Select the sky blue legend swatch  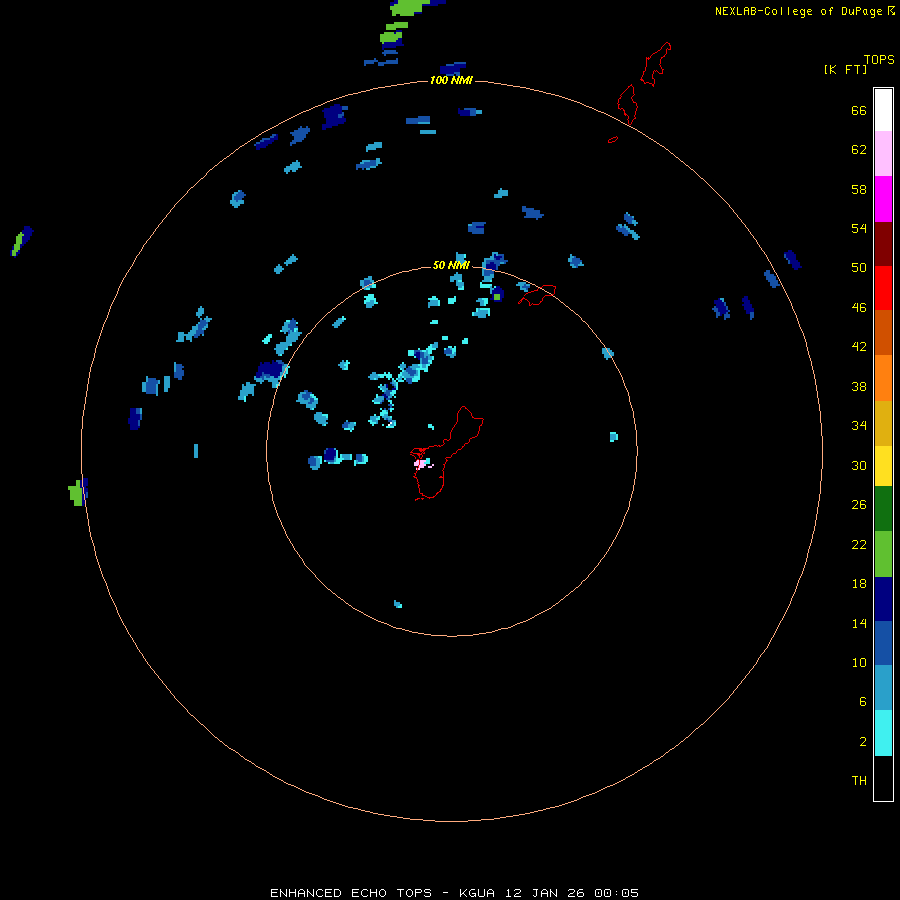click(883, 688)
